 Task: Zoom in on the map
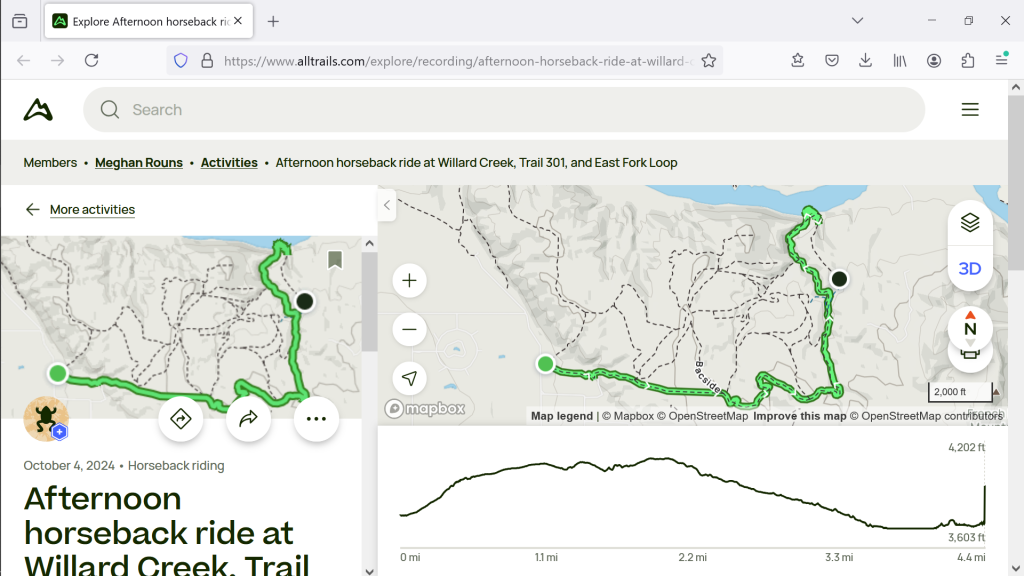coord(409,281)
